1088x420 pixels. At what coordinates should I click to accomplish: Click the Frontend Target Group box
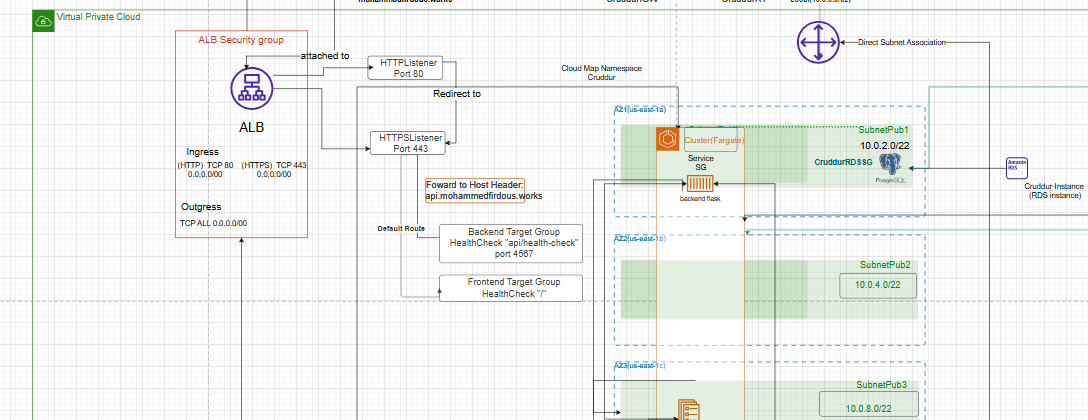click(x=510, y=288)
